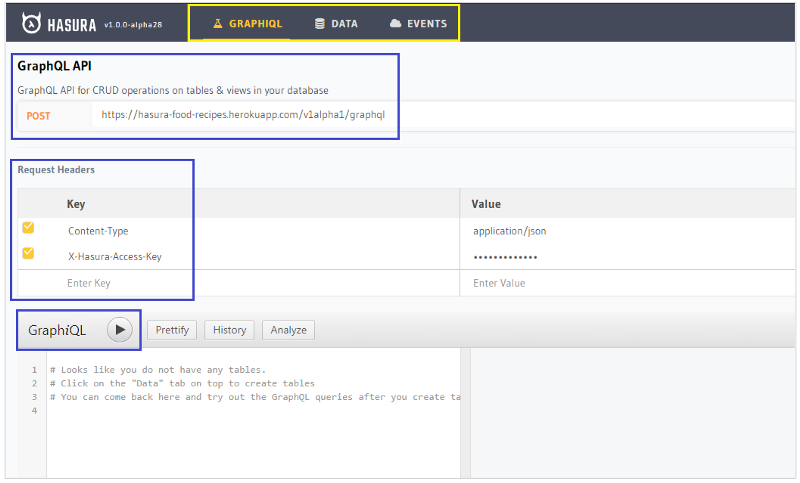Open the Events tab
Image resolution: width=800 pixels, height=483 pixels.
coord(418,23)
